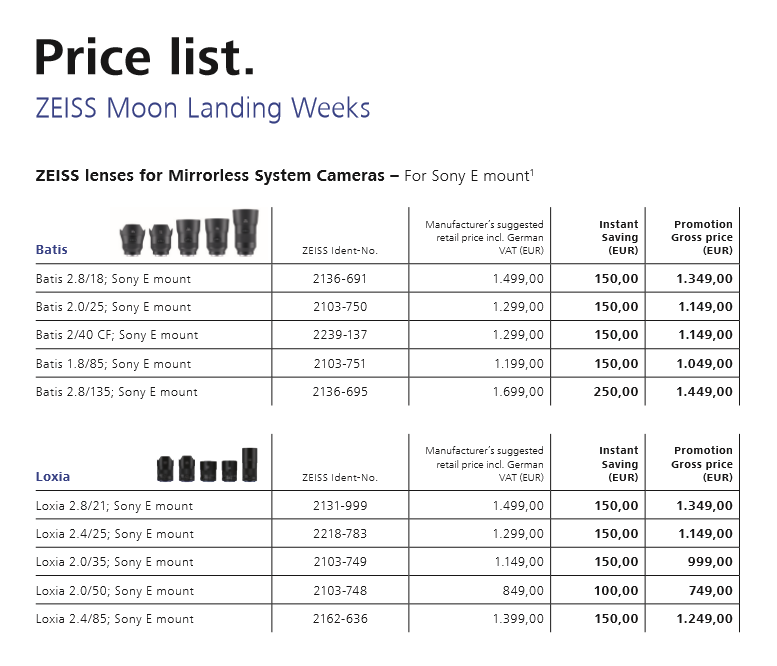Click 'Loxia 2.4/85; Sony E mount' row label

pyautogui.click(x=115, y=619)
